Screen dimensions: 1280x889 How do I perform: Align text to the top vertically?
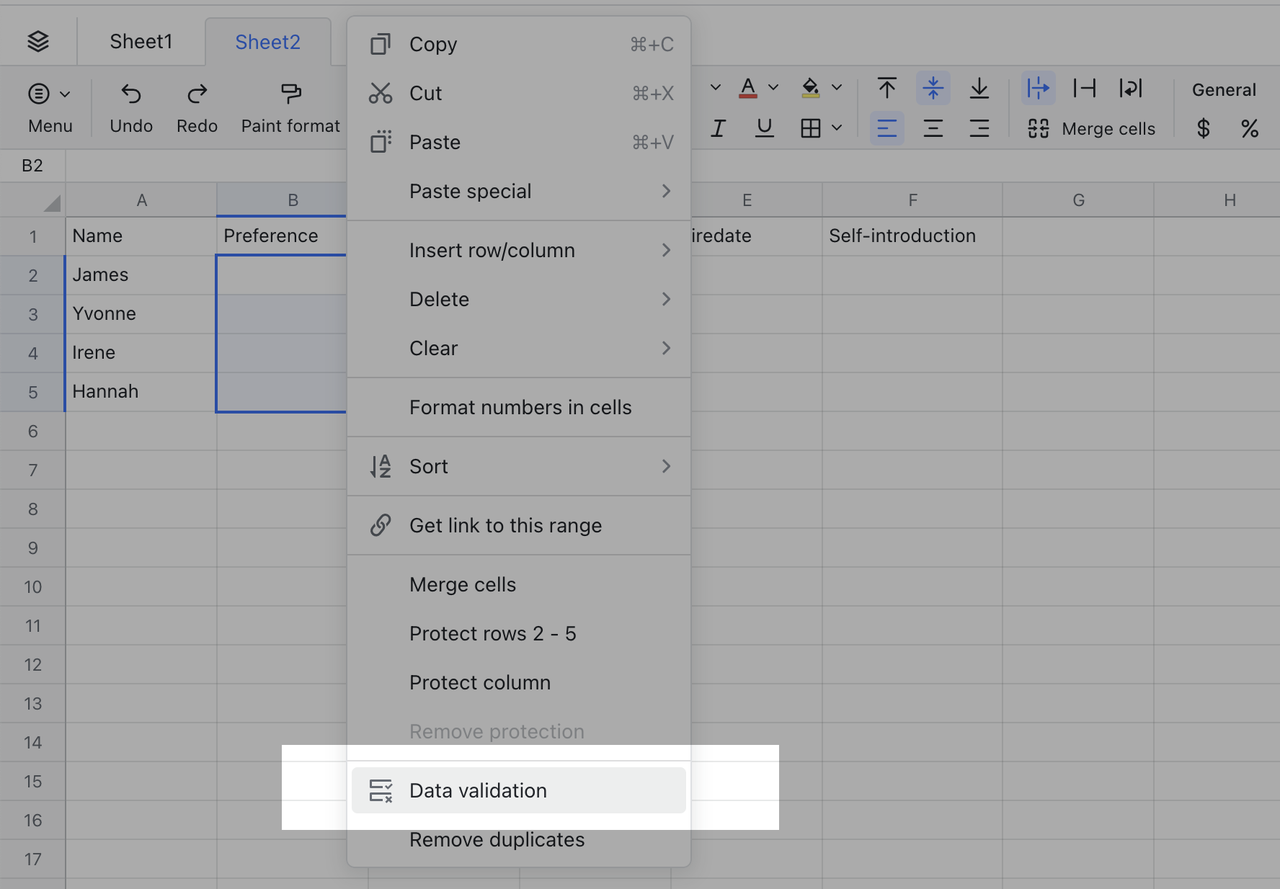tap(886, 88)
